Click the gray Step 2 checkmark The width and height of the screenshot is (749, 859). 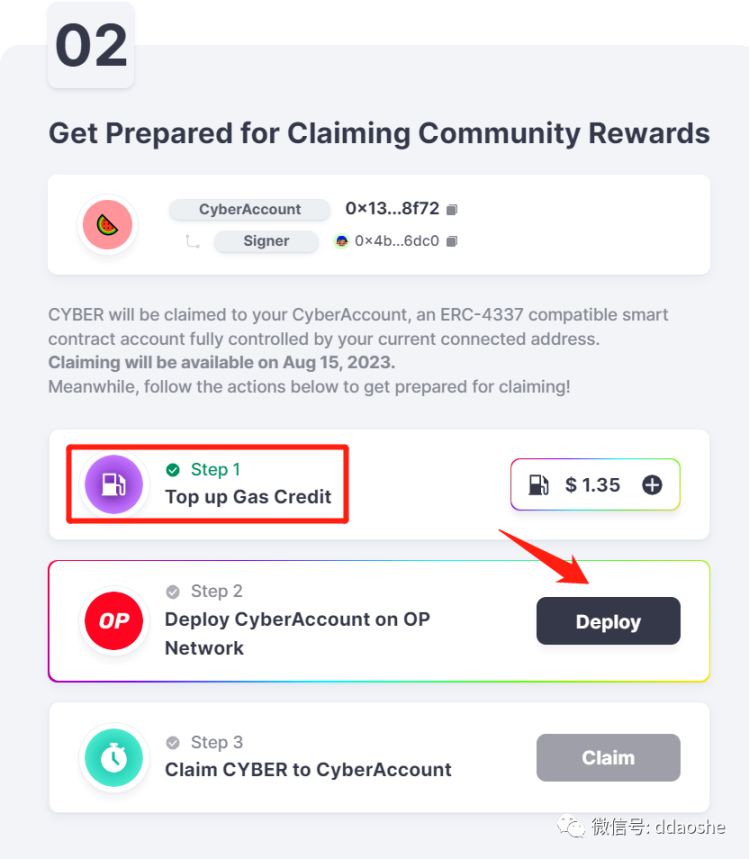tap(173, 591)
